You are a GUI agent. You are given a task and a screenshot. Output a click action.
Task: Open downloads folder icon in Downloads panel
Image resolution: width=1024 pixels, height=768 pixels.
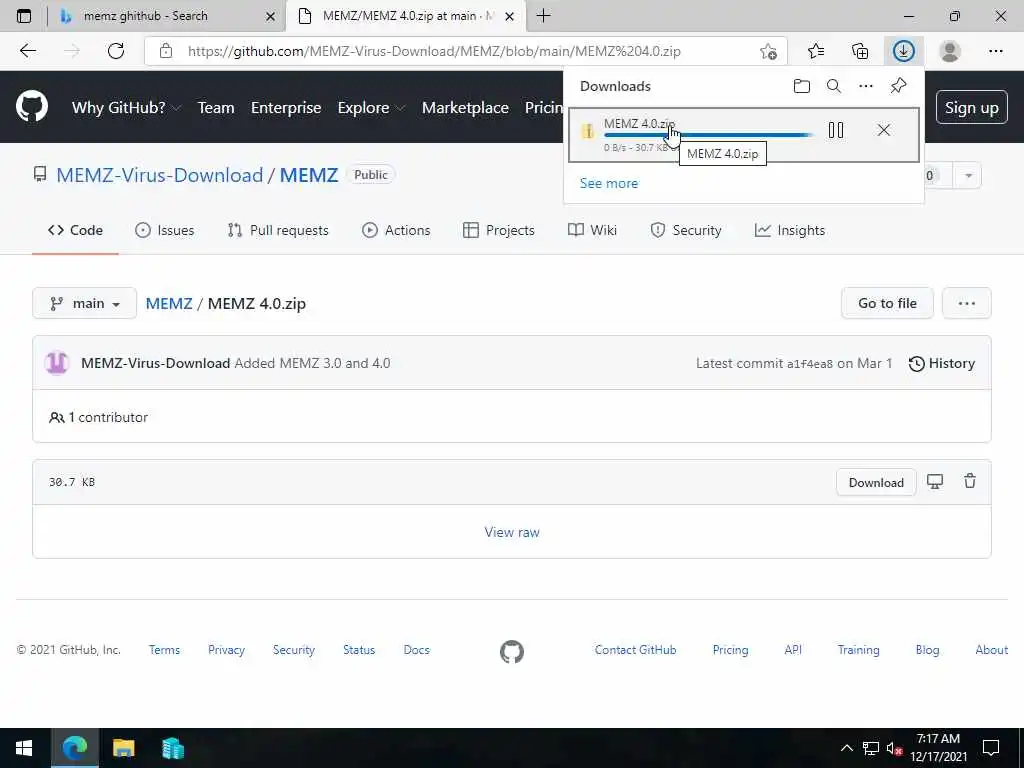coord(801,86)
